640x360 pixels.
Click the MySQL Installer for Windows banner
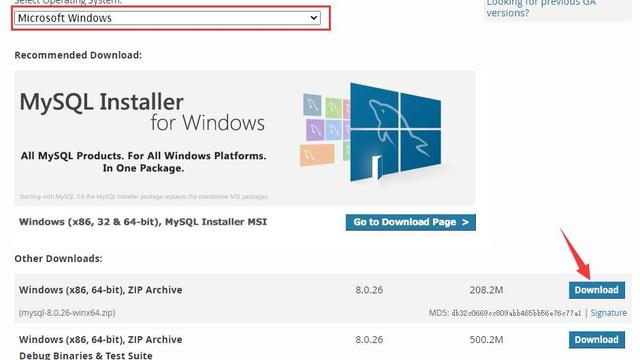point(244,138)
